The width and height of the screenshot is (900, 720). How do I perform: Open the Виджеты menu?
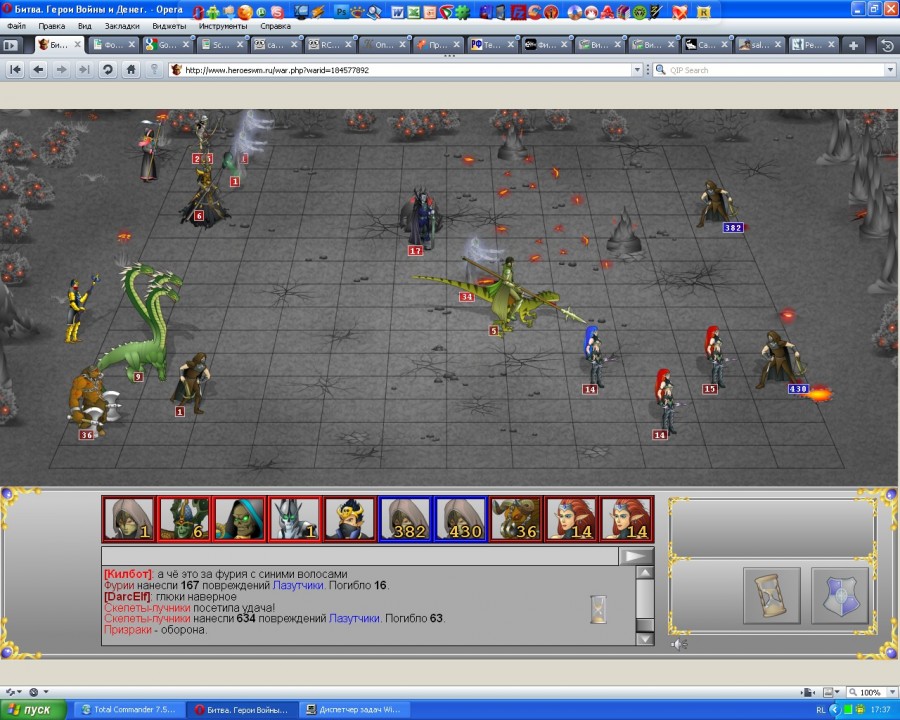[x=169, y=26]
